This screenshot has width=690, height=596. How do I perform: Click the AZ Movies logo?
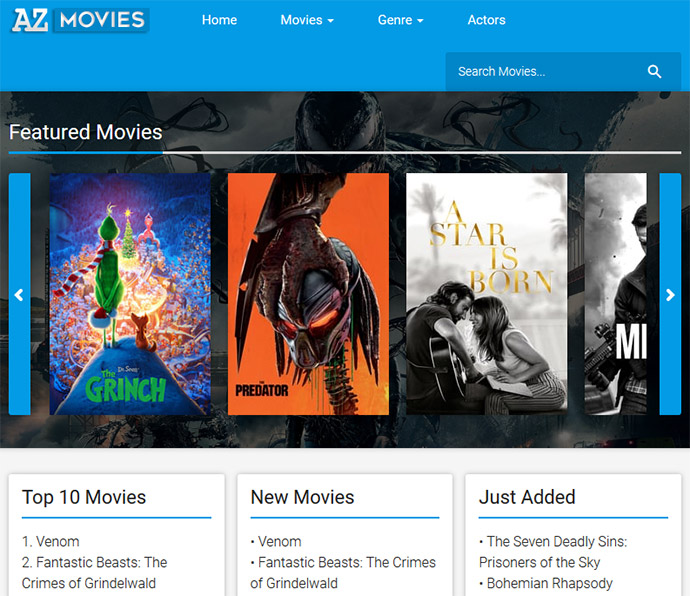click(x=80, y=20)
